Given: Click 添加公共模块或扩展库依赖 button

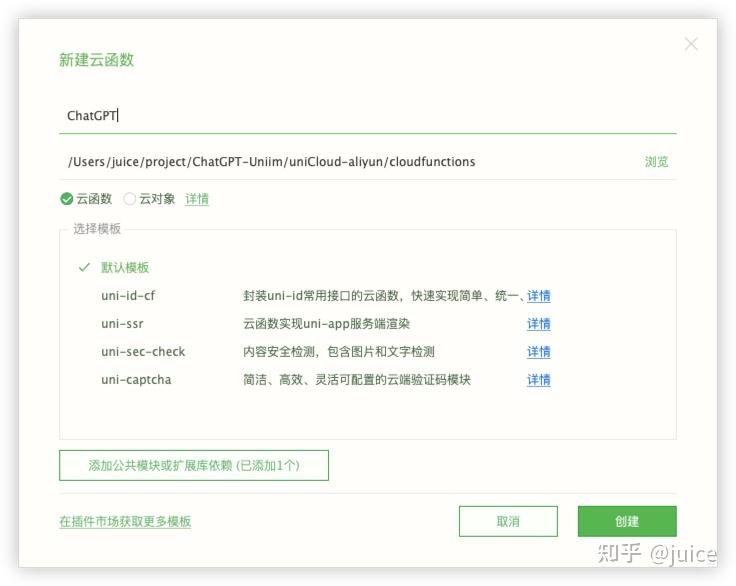Looking at the screenshot, I should [194, 465].
